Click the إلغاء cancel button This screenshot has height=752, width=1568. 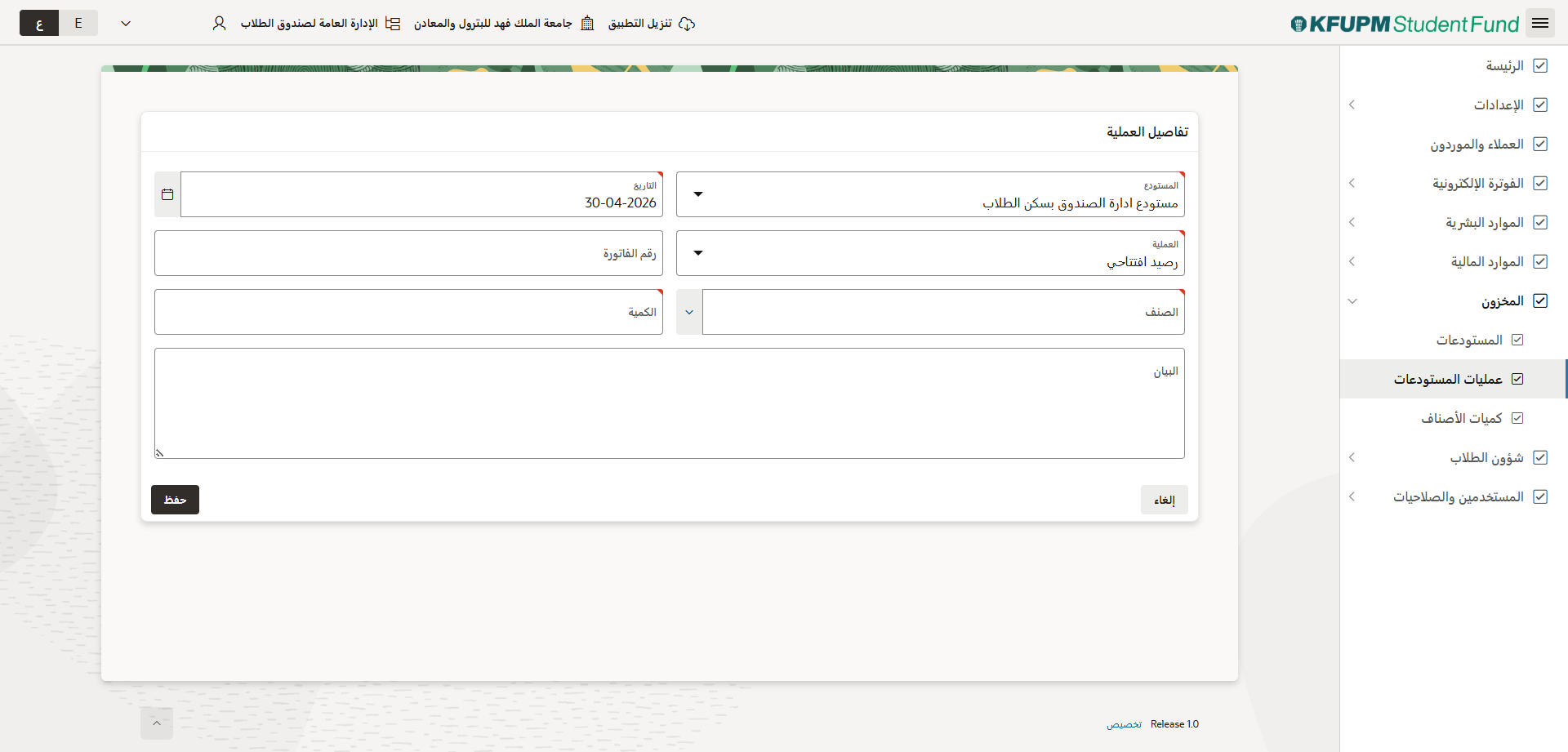[x=1165, y=500]
